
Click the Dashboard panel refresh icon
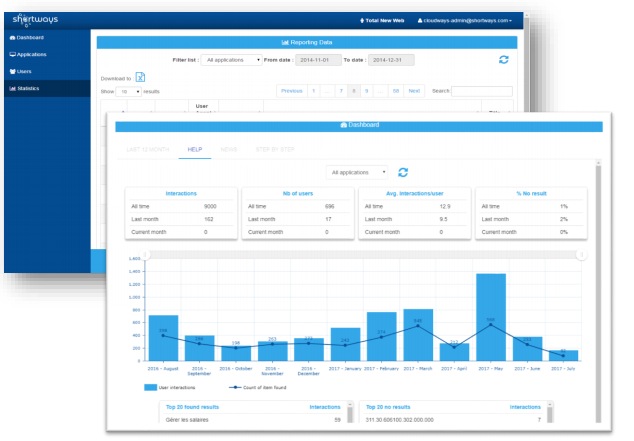click(x=403, y=173)
